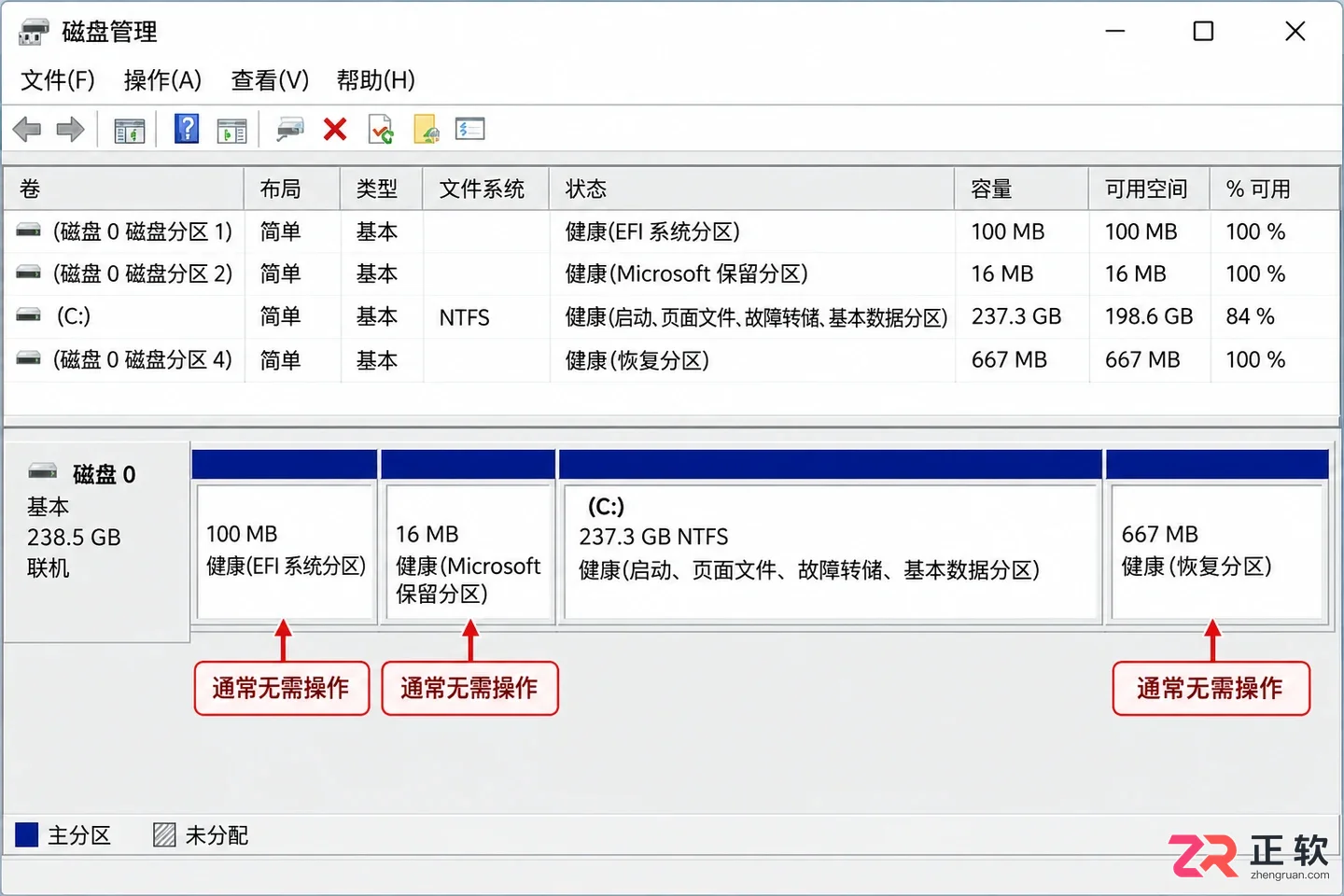The height and width of the screenshot is (896, 1344).
Task: Click the document with green checkmark icon
Action: (x=382, y=130)
